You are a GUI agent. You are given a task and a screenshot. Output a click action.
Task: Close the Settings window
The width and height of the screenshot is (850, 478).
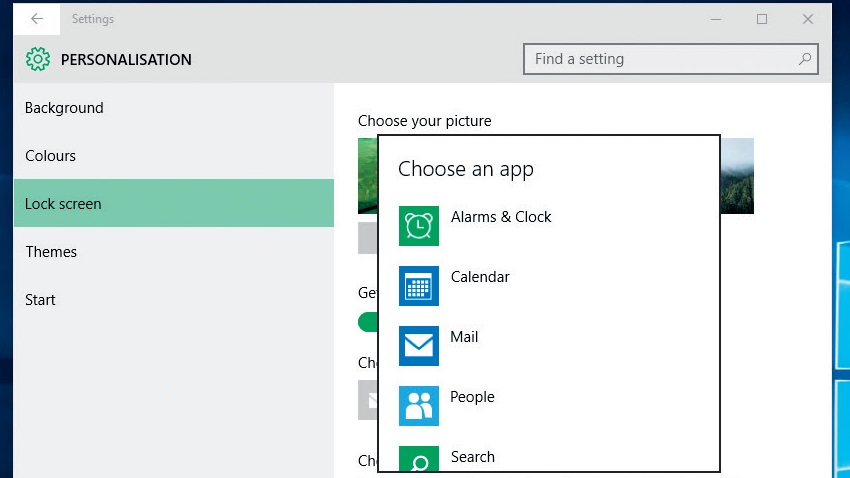(808, 19)
